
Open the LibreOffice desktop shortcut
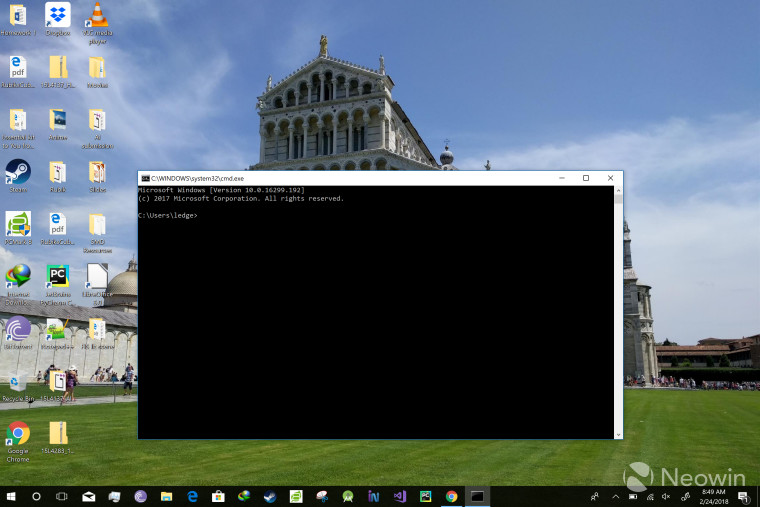point(97,285)
